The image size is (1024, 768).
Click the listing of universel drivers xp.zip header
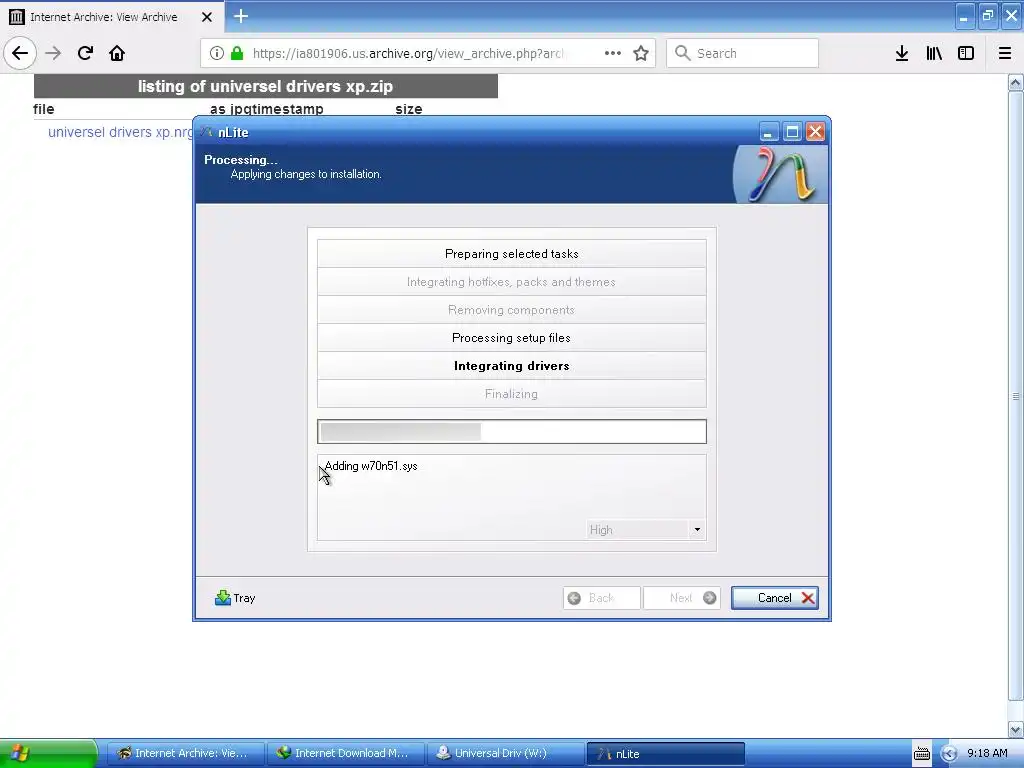pyautogui.click(x=266, y=86)
